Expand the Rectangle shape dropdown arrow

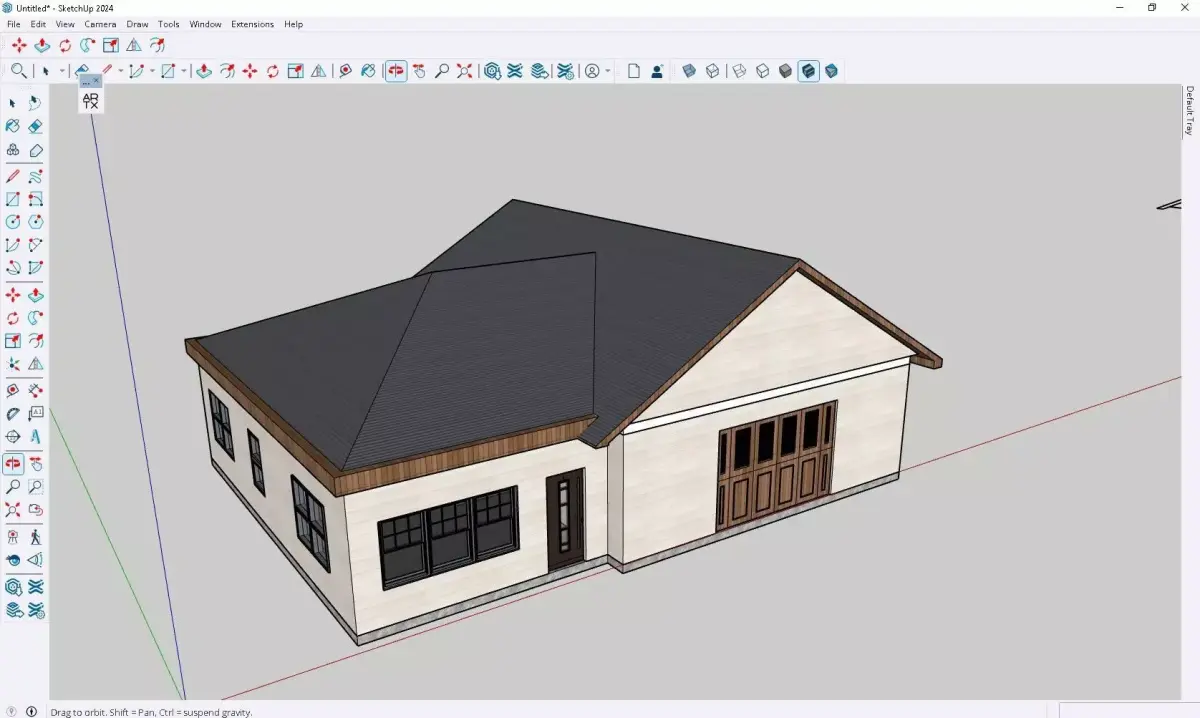click(x=184, y=71)
